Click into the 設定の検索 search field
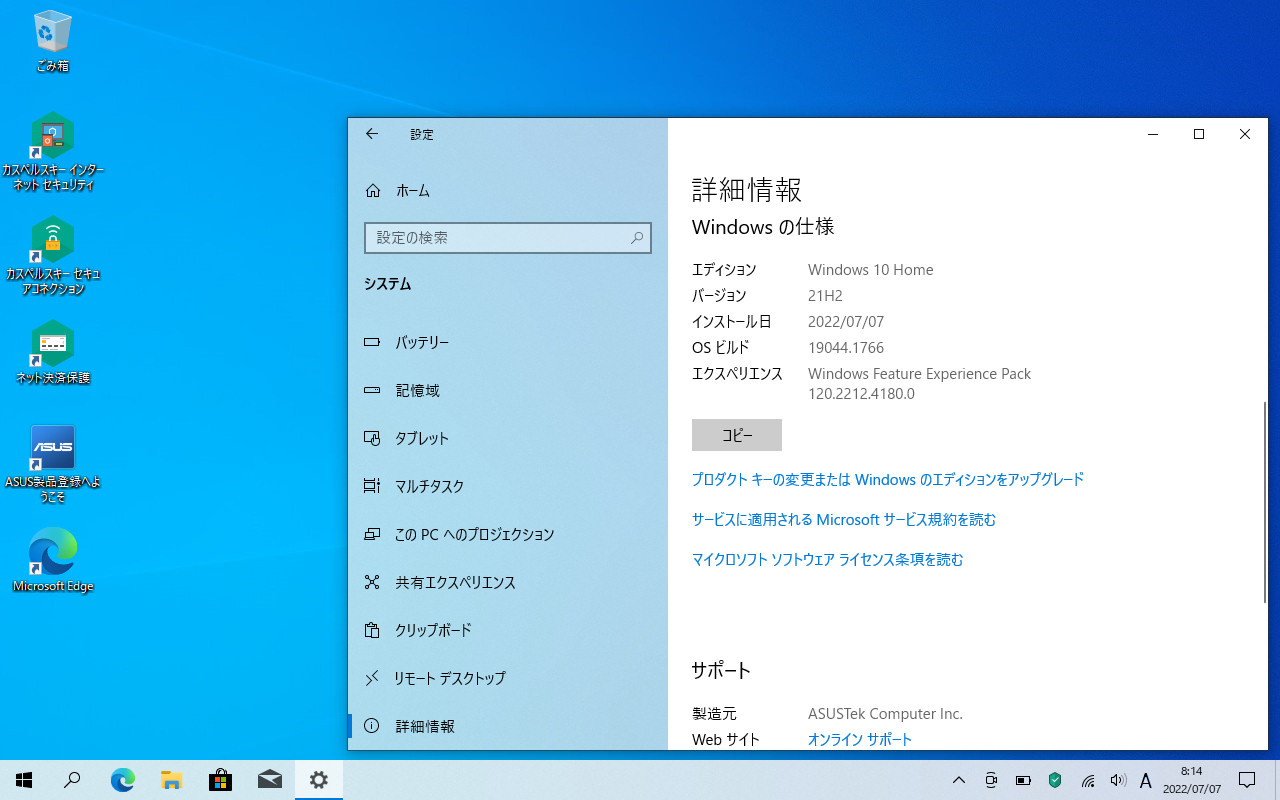Screen dimensions: 1280x800 (508, 238)
